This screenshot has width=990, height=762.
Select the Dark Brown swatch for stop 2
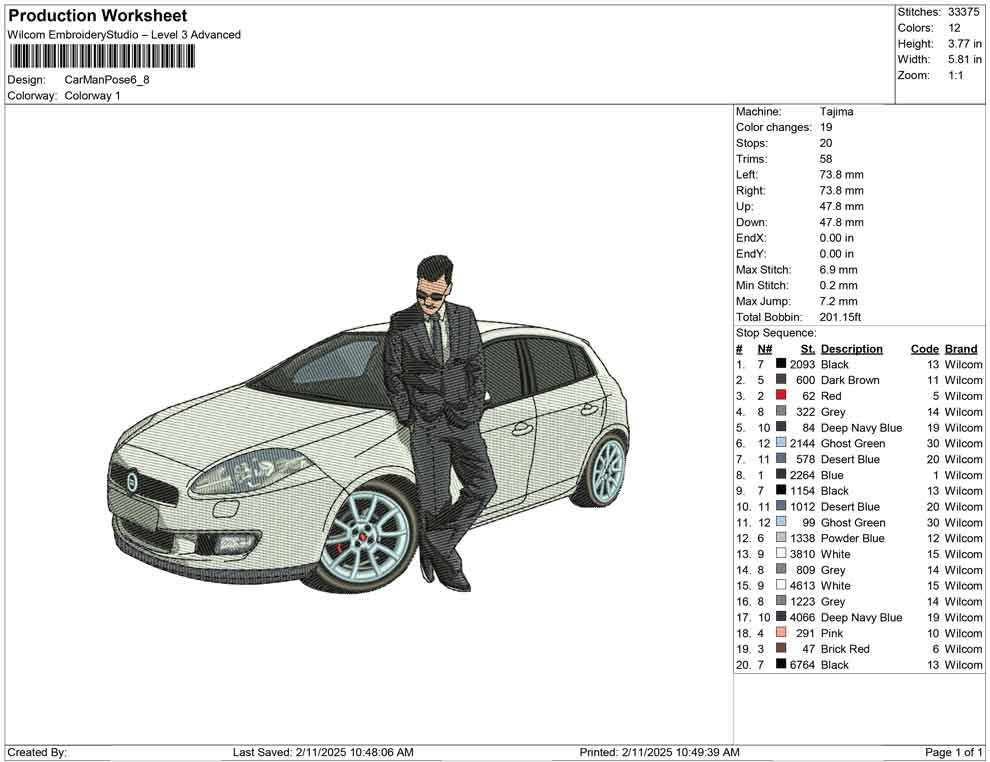779,380
